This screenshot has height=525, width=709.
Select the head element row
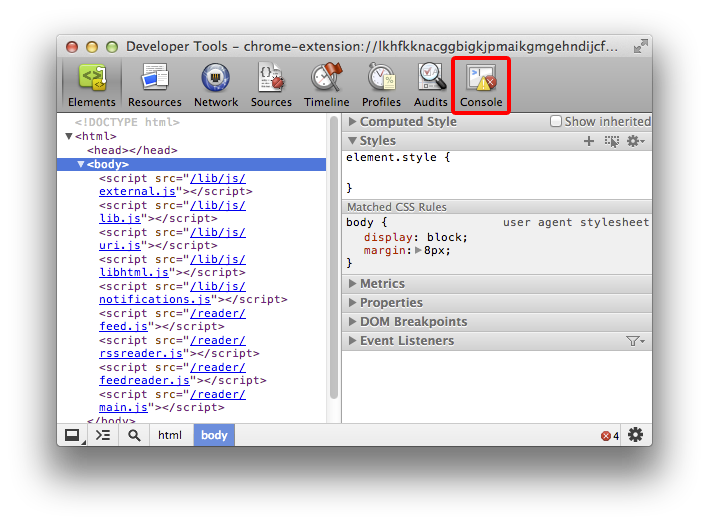click(132, 150)
